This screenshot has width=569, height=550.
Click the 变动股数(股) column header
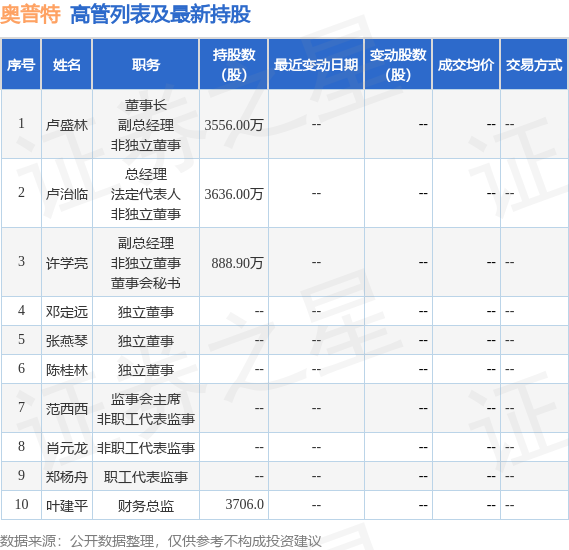pos(398,65)
